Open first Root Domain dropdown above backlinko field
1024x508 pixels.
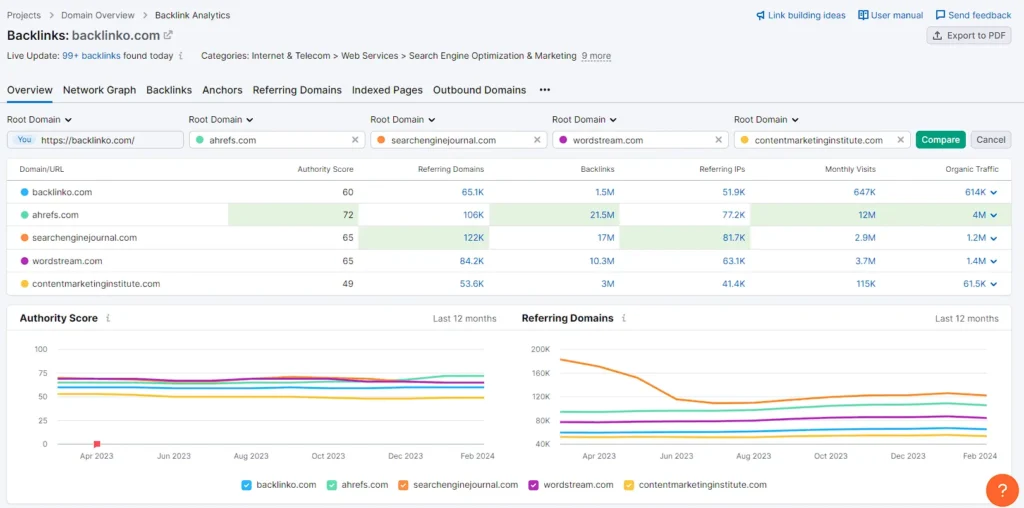(39, 119)
